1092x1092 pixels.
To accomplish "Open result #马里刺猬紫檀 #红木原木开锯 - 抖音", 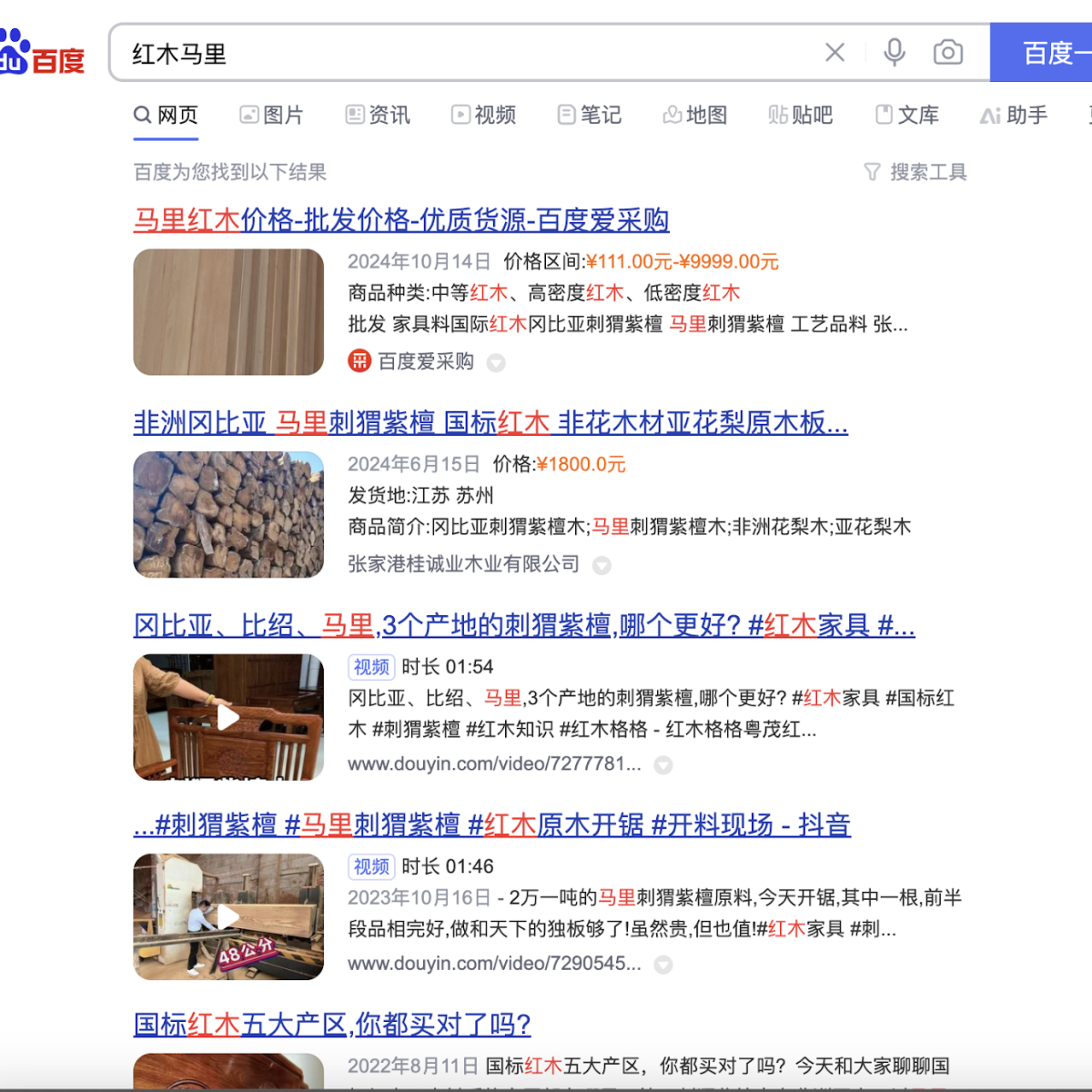I will pos(492,825).
